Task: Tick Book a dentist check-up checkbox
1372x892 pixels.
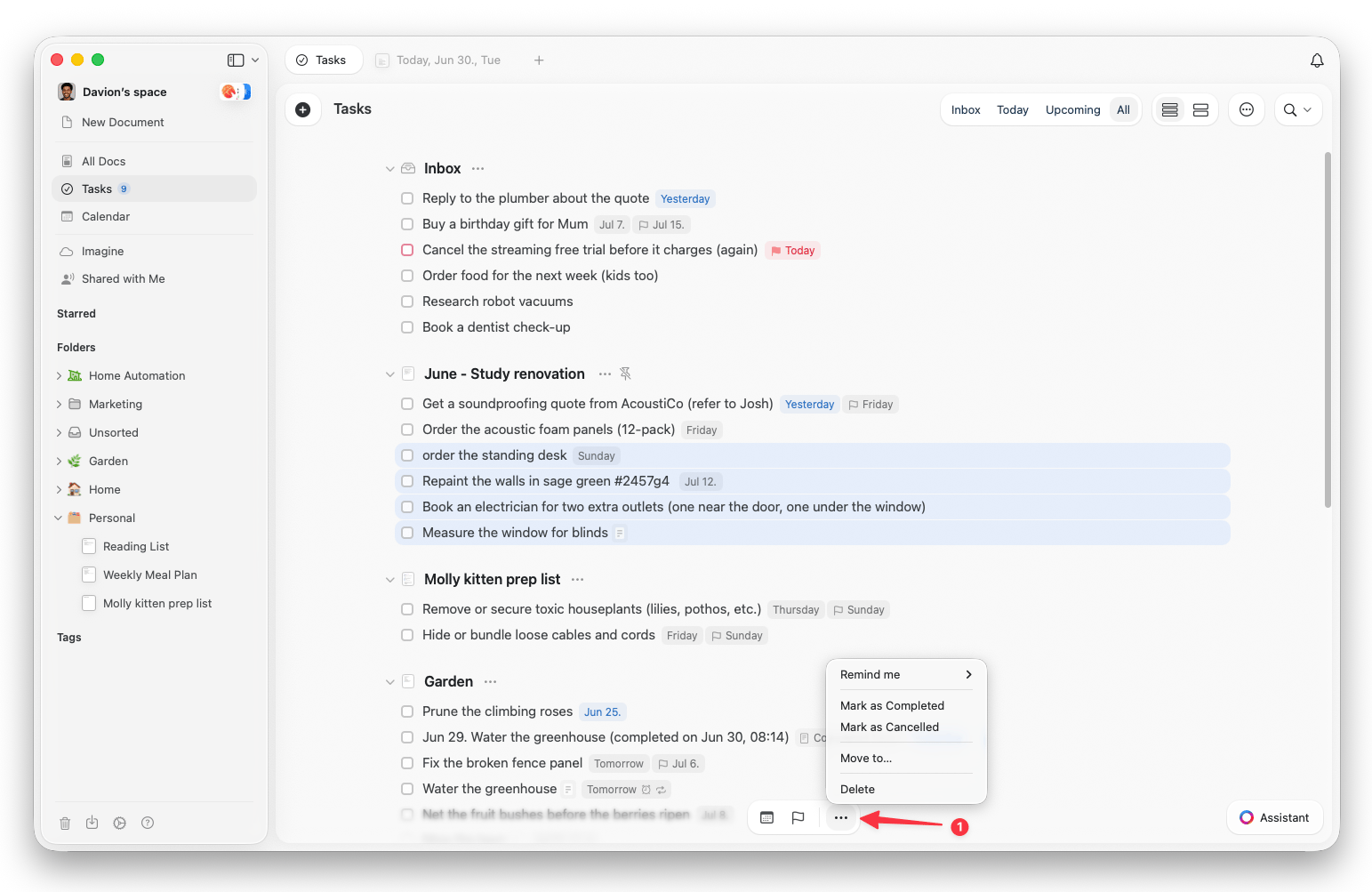Action: (407, 327)
